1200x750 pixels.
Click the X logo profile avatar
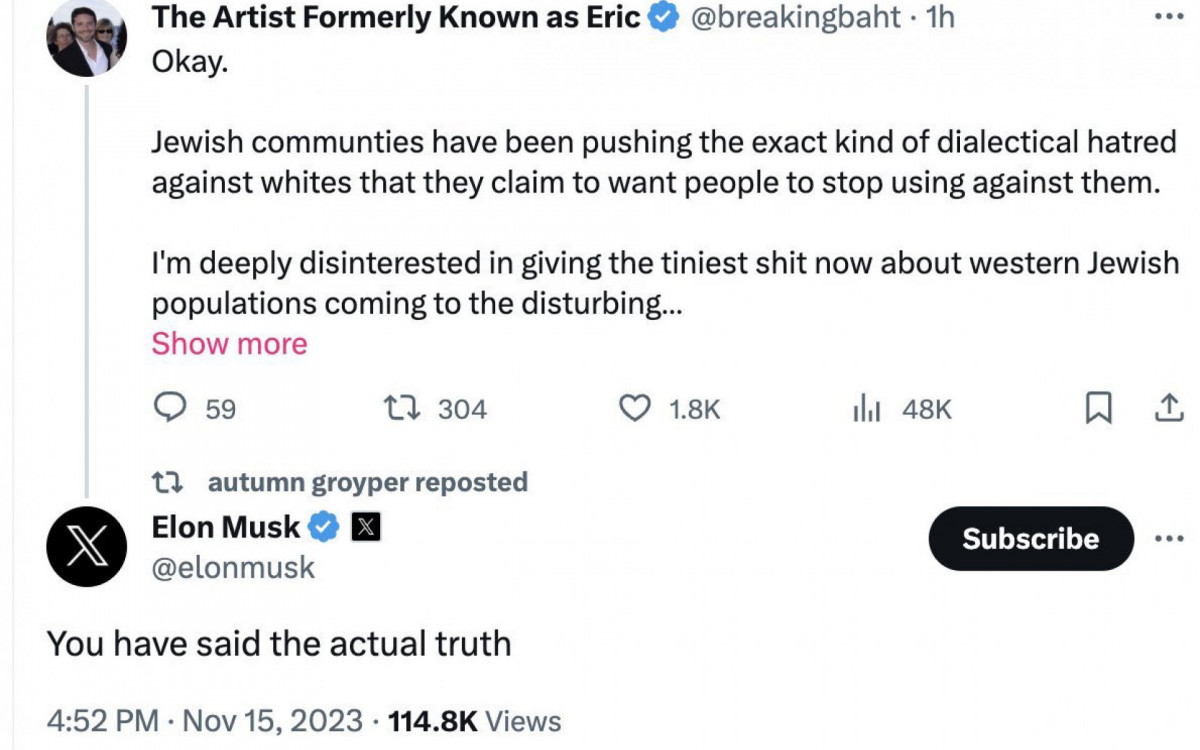(x=87, y=546)
